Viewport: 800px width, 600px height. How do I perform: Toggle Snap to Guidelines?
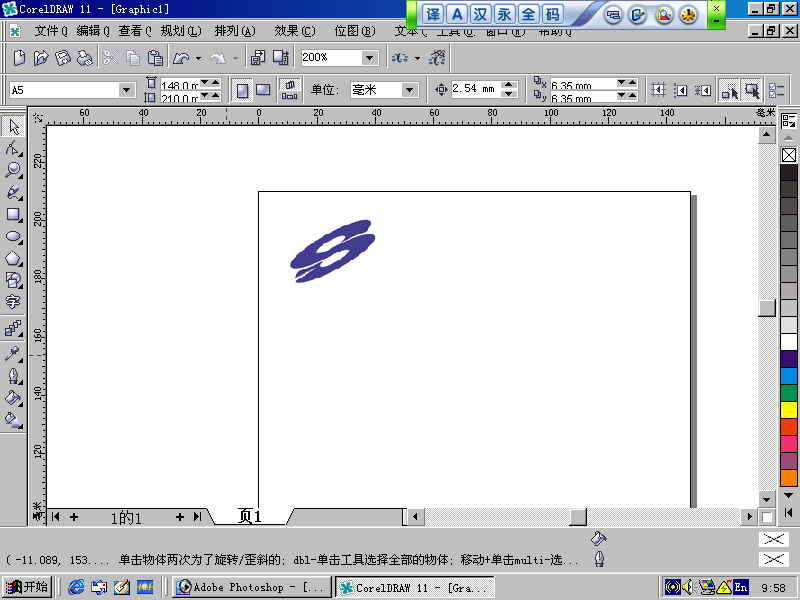point(681,90)
